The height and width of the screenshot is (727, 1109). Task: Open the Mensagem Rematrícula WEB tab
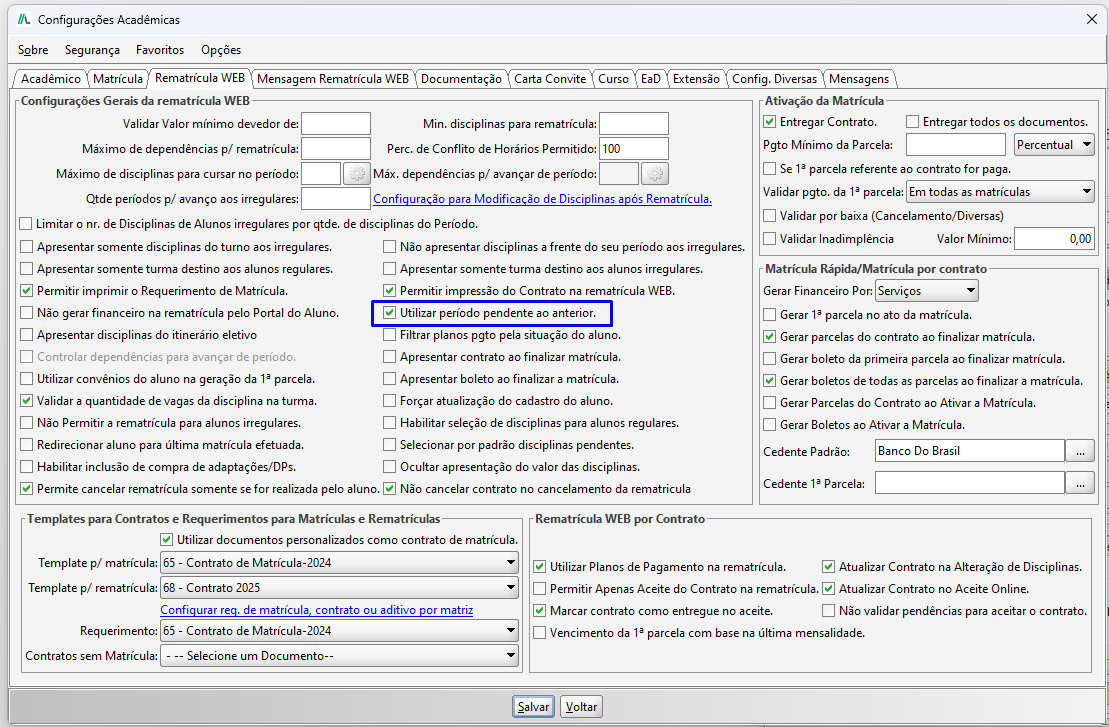click(x=332, y=78)
